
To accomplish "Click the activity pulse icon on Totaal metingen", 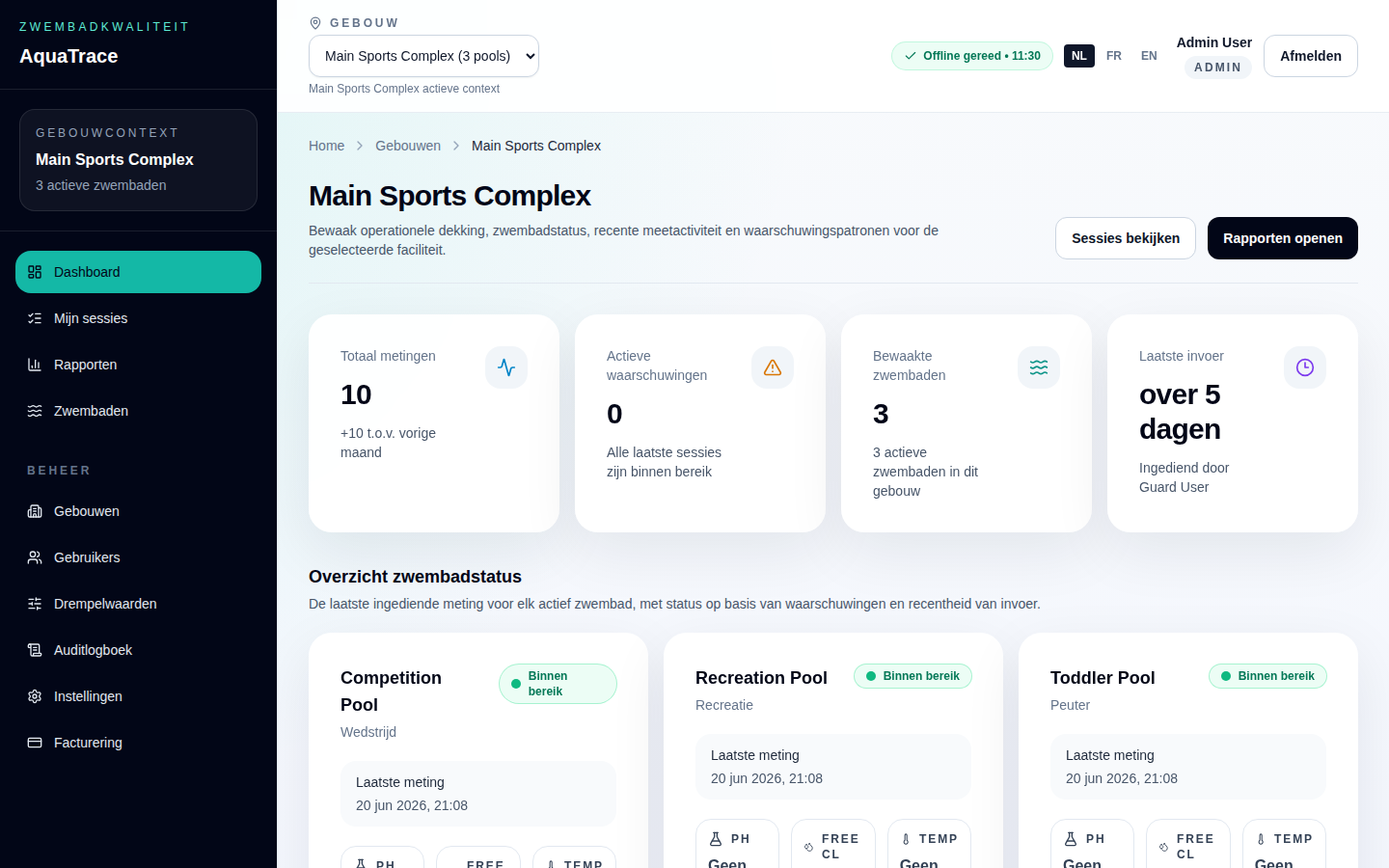I will (506, 367).
